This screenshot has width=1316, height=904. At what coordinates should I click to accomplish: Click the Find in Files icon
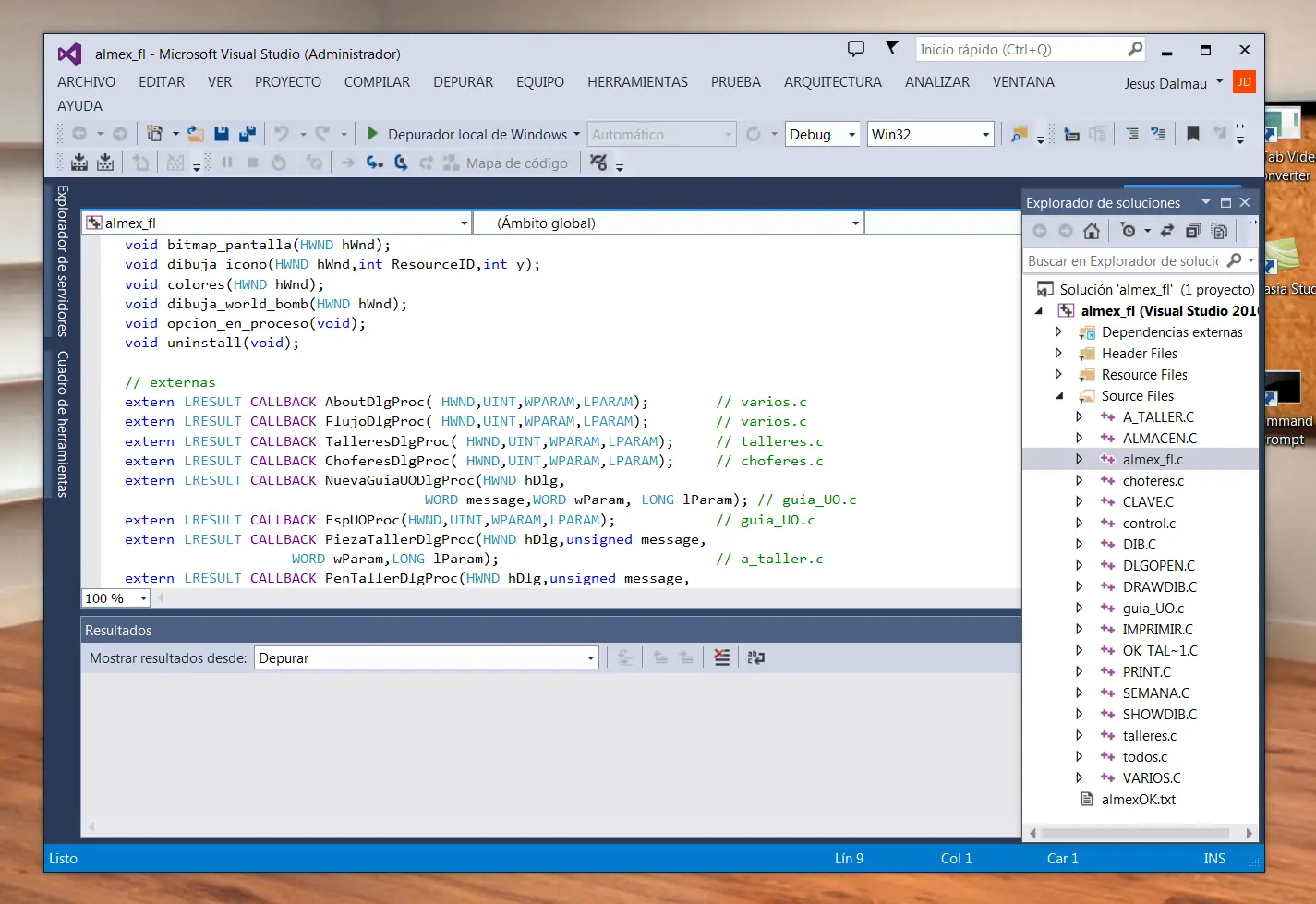click(1019, 134)
